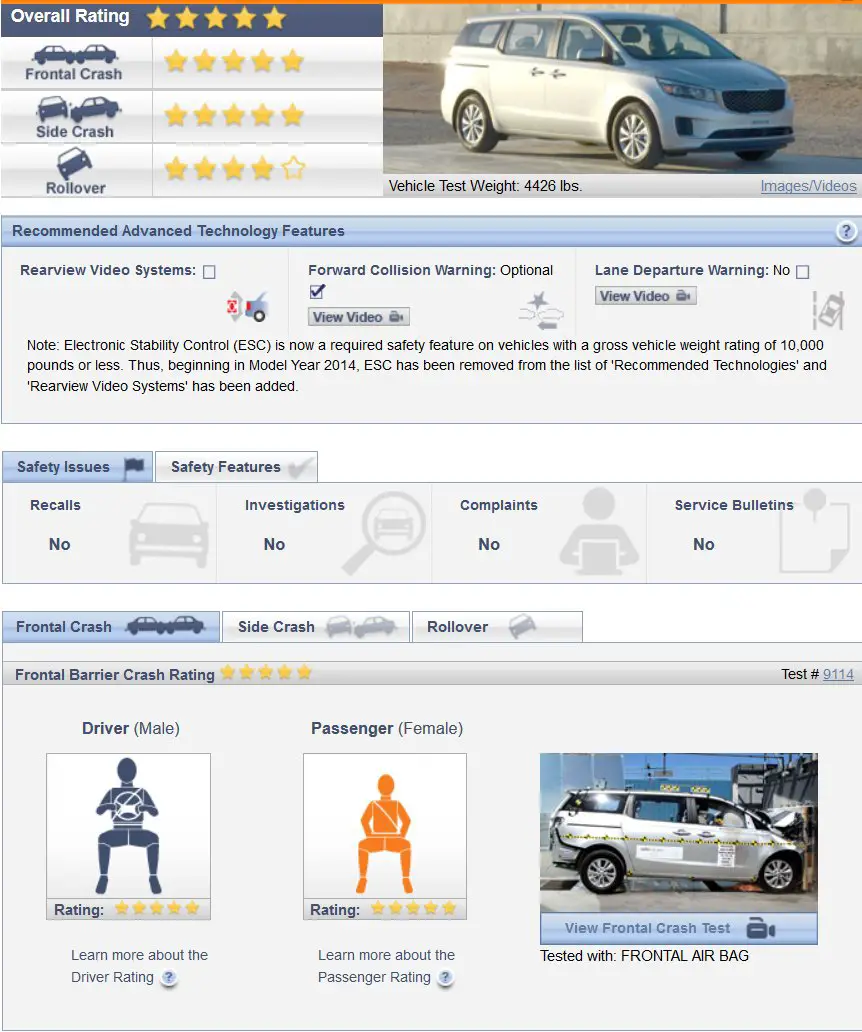Select the Rollover tab
The height and width of the screenshot is (1032, 862).
497,627
